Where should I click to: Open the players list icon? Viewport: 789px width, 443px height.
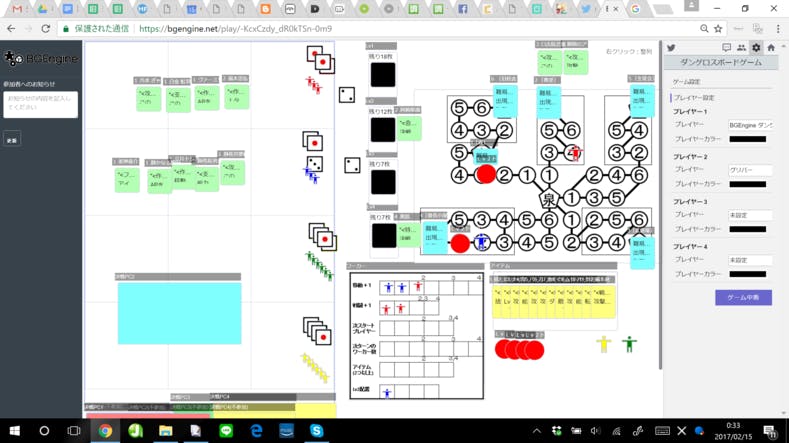pos(741,48)
